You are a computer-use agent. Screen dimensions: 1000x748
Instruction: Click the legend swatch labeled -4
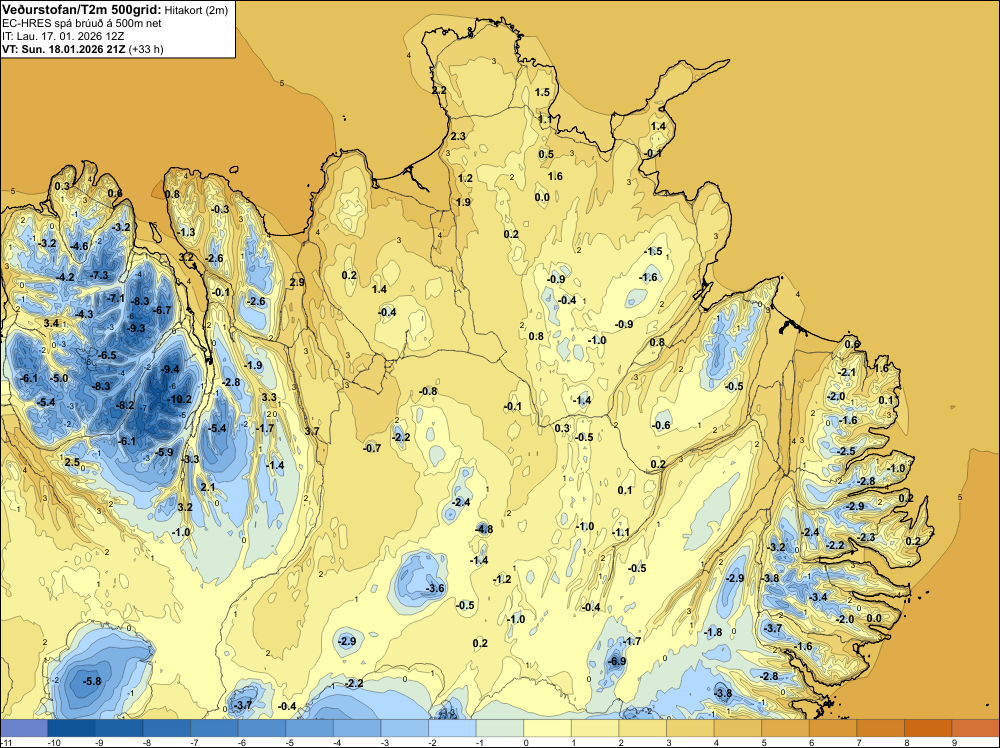point(357,728)
